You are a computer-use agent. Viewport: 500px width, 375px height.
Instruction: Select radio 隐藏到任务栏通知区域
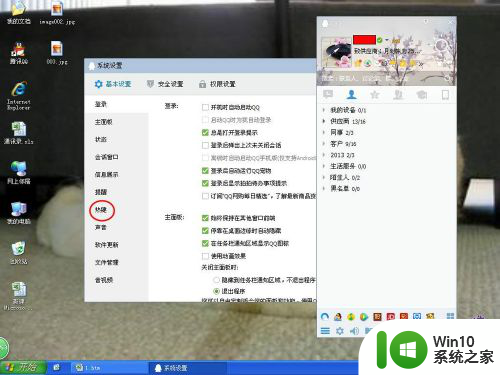pyautogui.click(x=216, y=280)
